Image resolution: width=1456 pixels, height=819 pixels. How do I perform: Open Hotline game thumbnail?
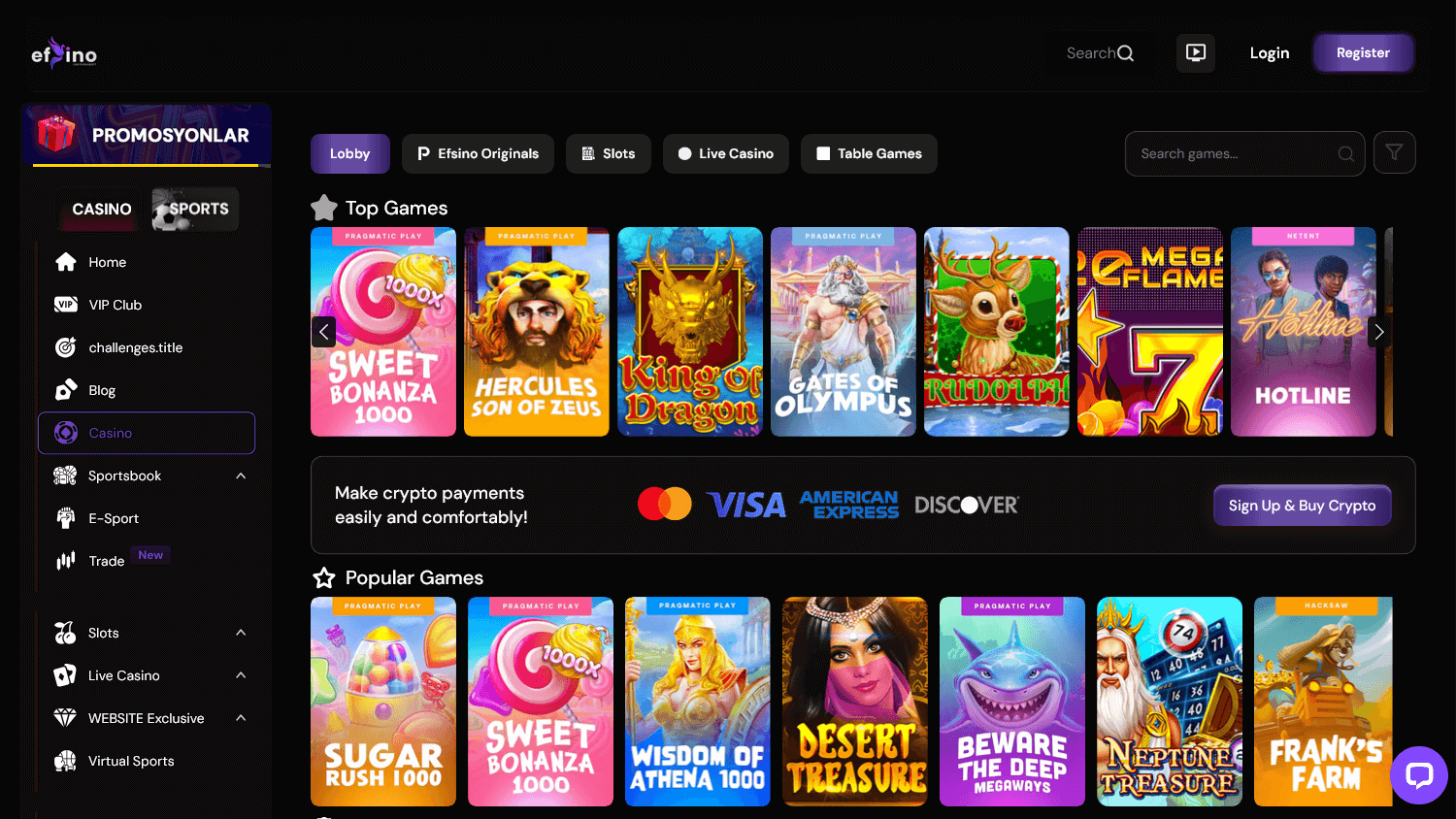coord(1304,332)
